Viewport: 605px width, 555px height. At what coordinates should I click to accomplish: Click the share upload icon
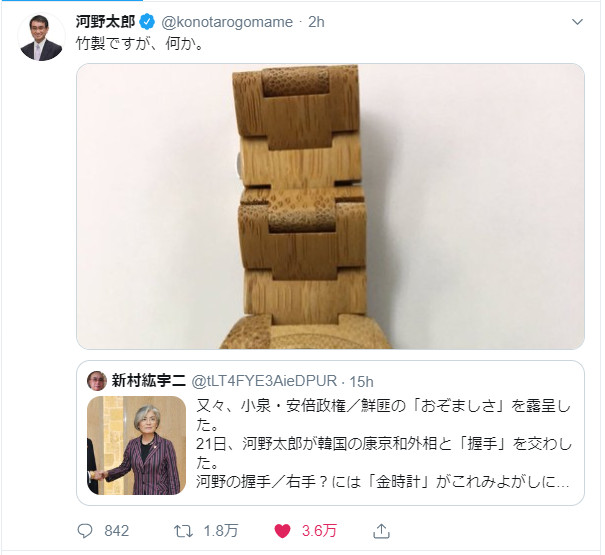(x=381, y=531)
